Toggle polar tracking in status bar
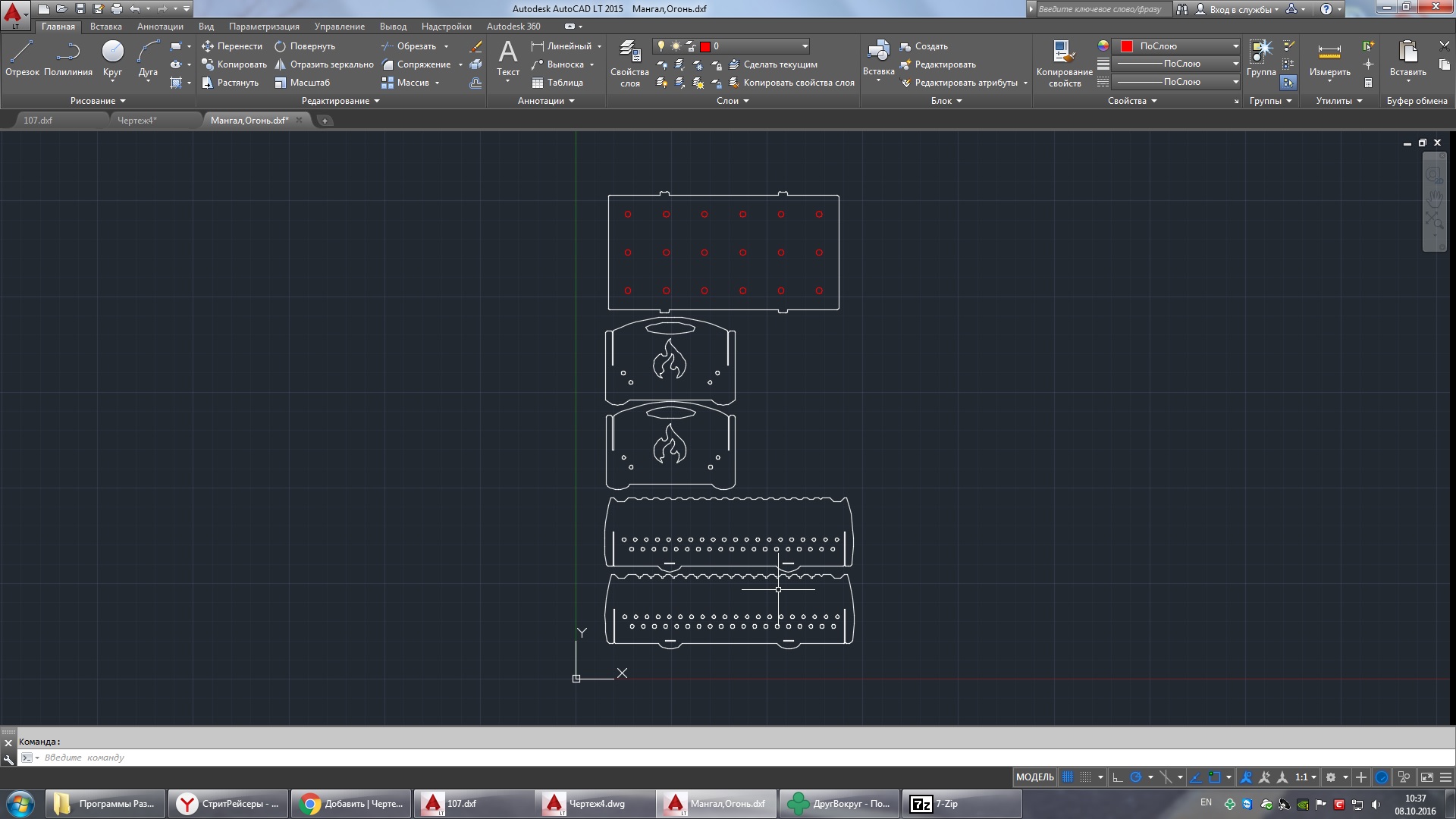 [1136, 777]
